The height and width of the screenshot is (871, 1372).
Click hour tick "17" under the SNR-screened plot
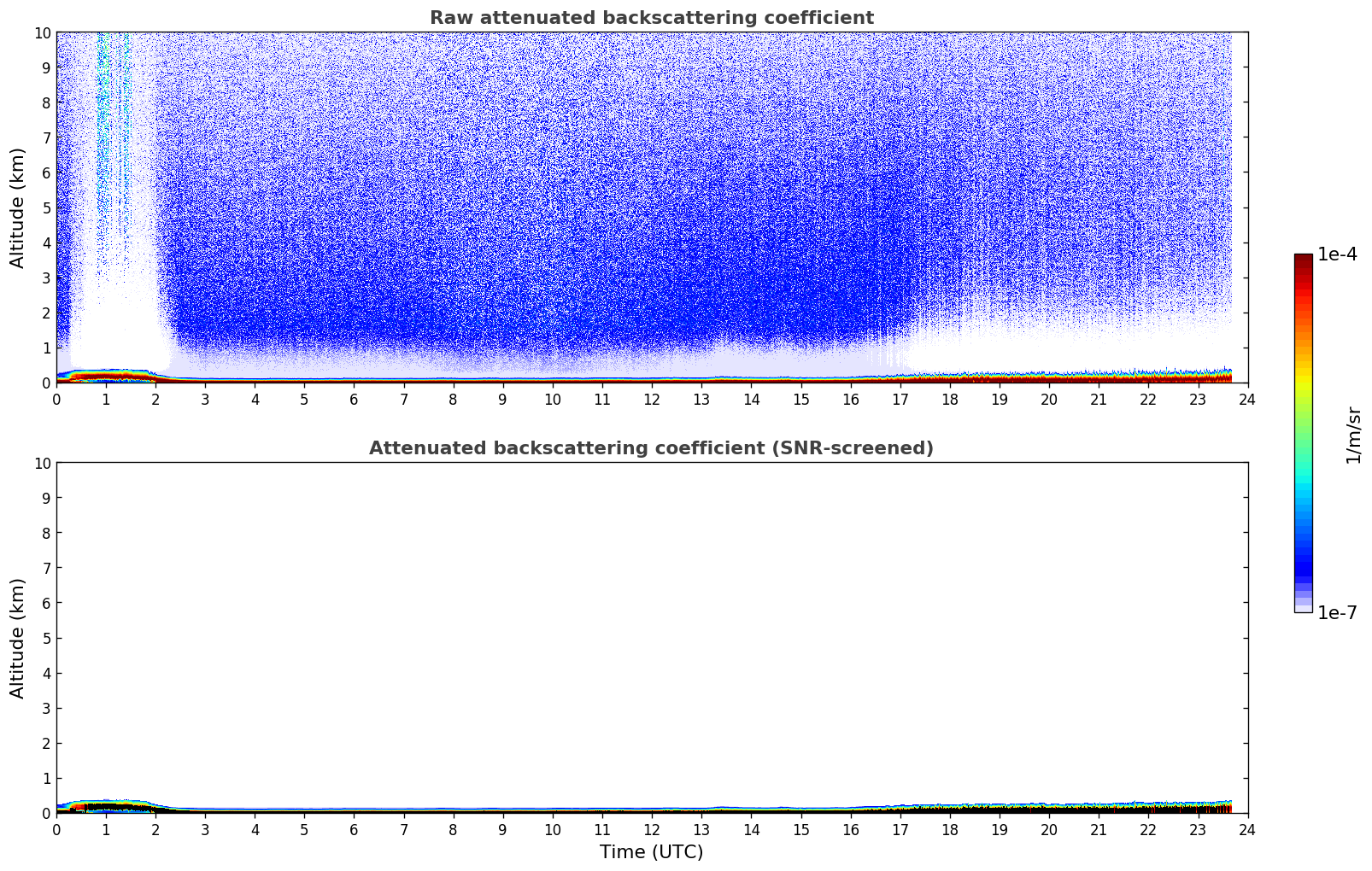(x=900, y=829)
